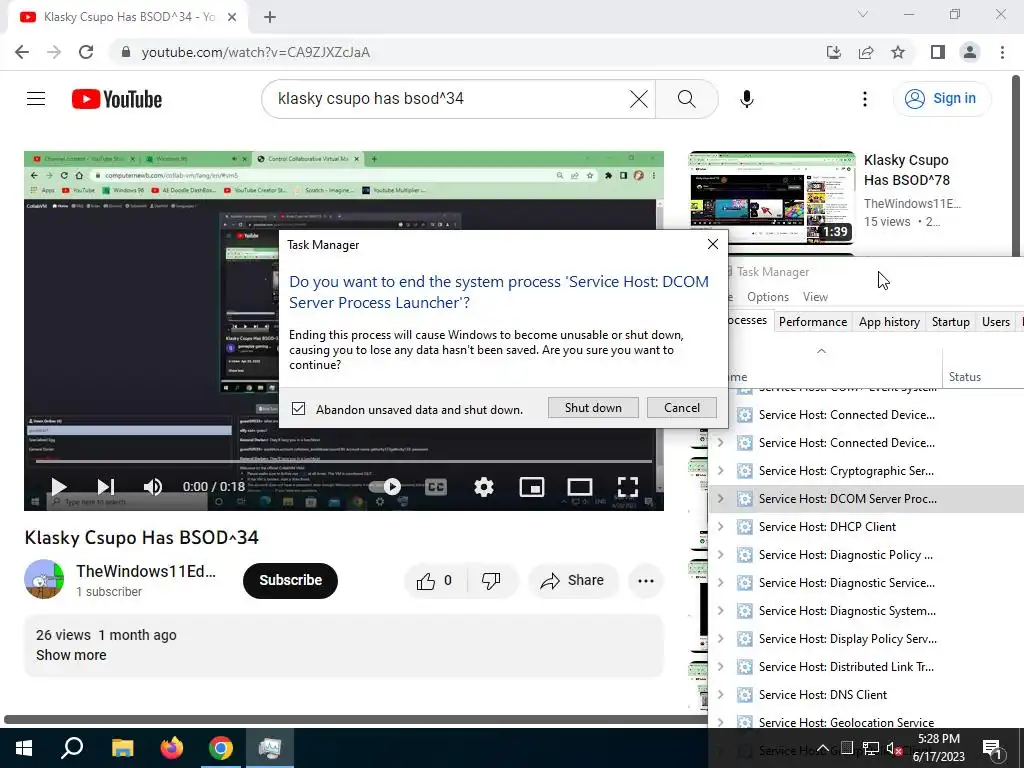This screenshot has width=1024, height=768.
Task: Open the YouTube hamburger guide menu
Action: (36, 99)
